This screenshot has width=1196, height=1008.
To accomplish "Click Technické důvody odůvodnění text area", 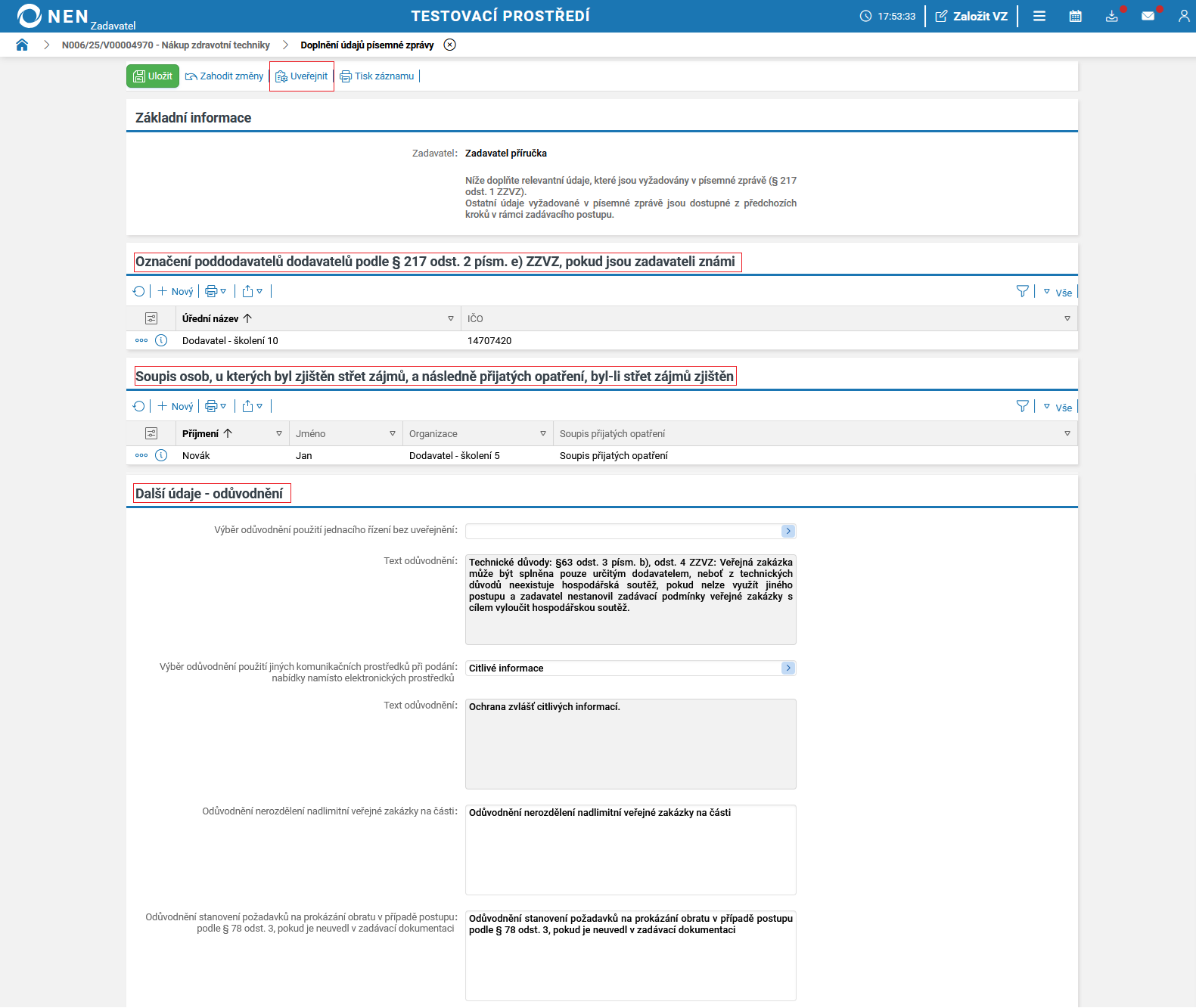I will pos(631,600).
